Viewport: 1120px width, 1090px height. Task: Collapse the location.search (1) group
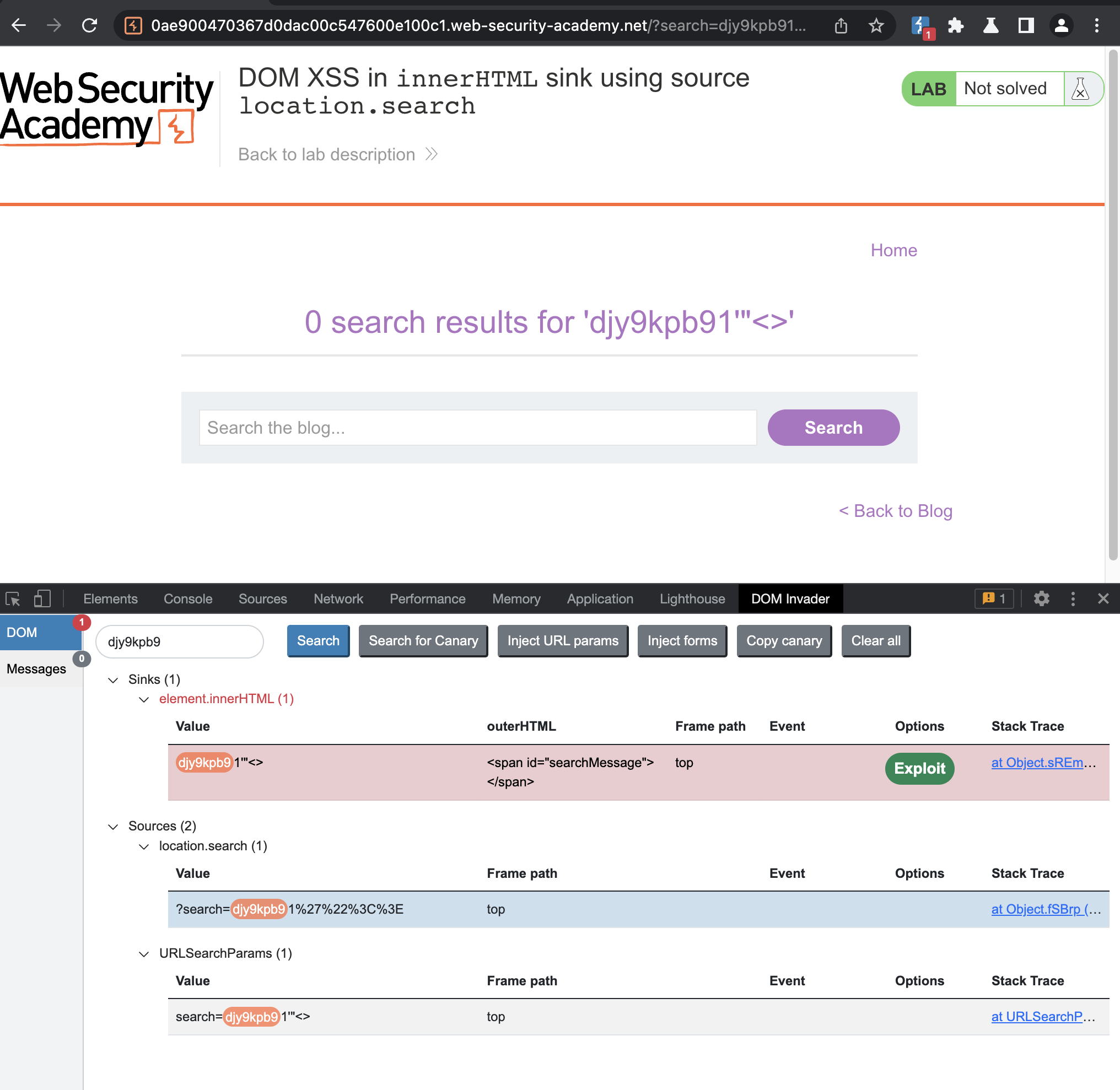144,846
